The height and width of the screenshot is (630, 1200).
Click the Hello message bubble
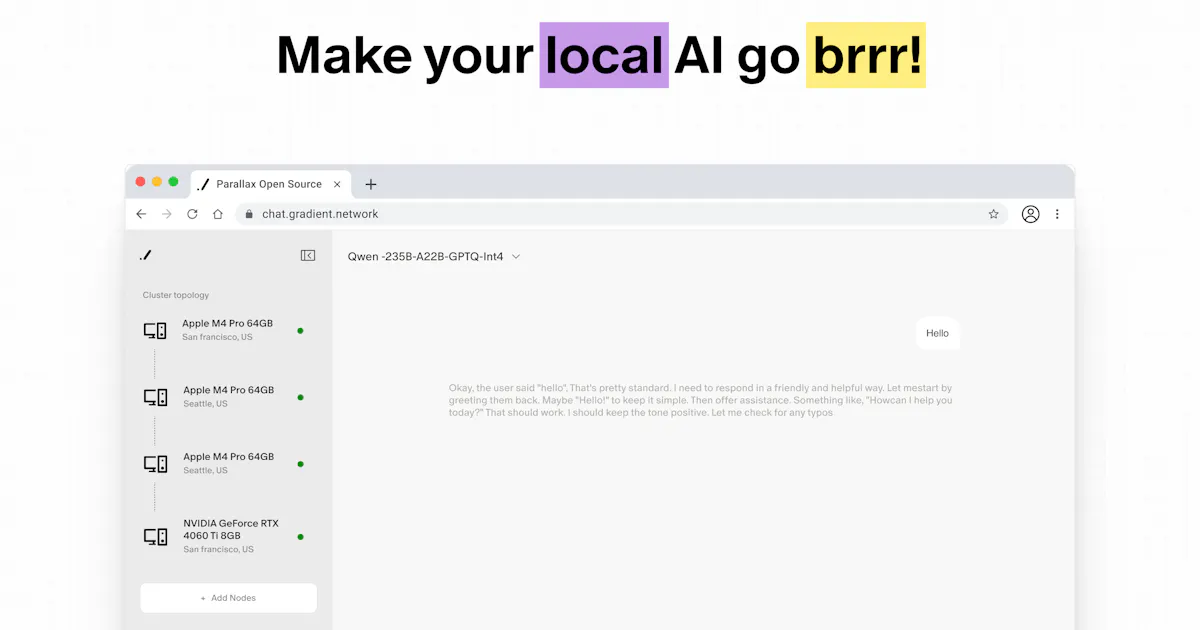(x=937, y=333)
